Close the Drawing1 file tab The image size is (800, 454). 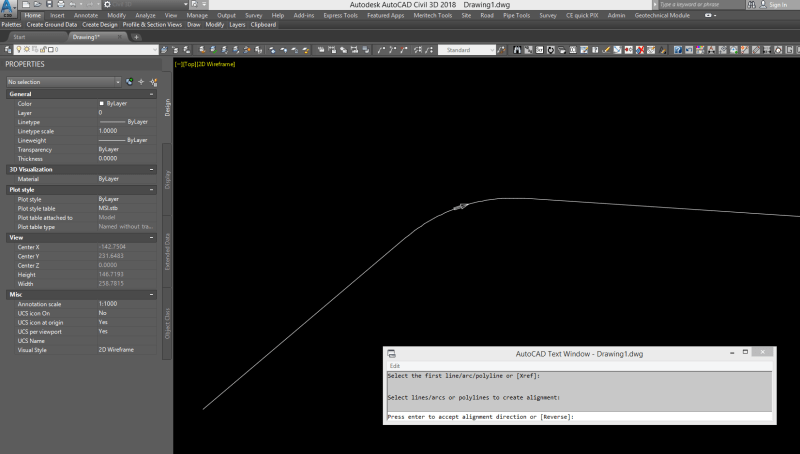(120, 37)
